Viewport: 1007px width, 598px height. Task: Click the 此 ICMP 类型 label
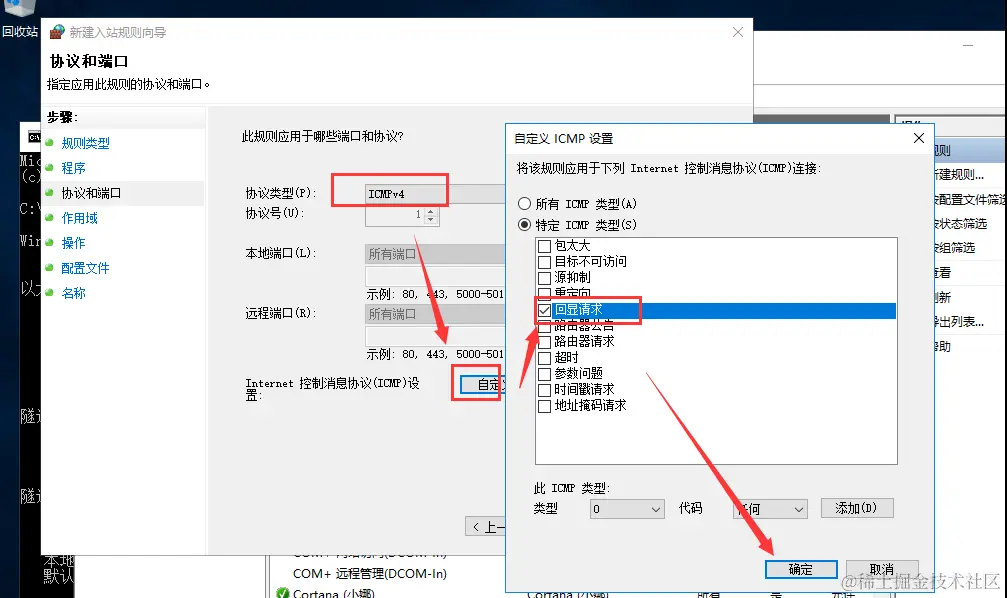pos(572,488)
